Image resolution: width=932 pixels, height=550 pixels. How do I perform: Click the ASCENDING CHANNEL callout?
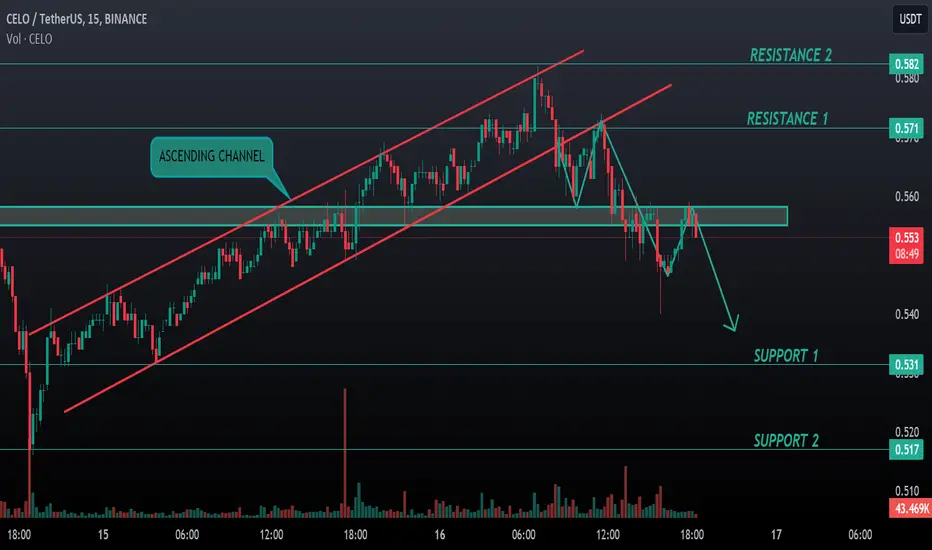[212, 157]
